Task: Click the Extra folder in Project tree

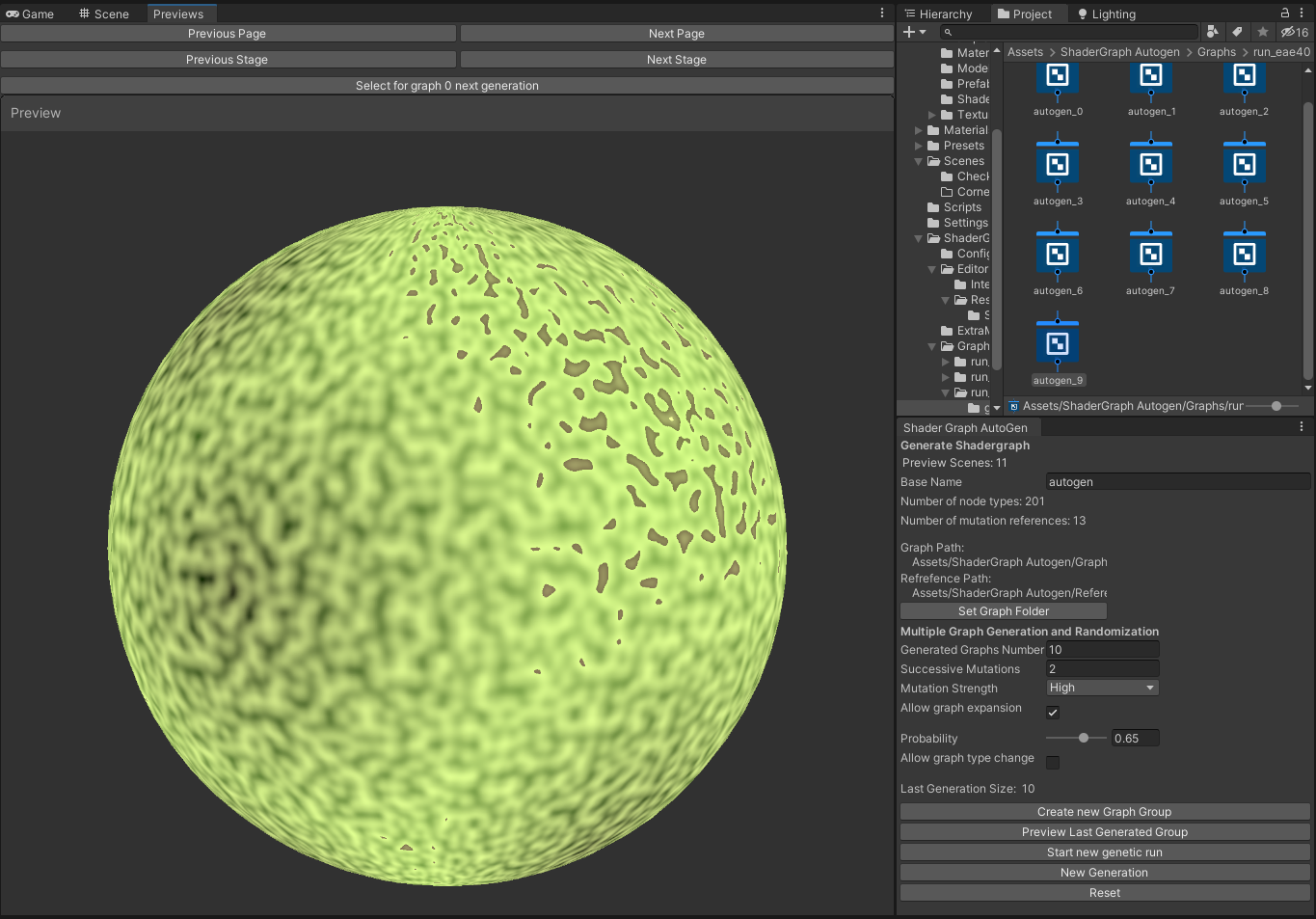Action: [x=965, y=331]
